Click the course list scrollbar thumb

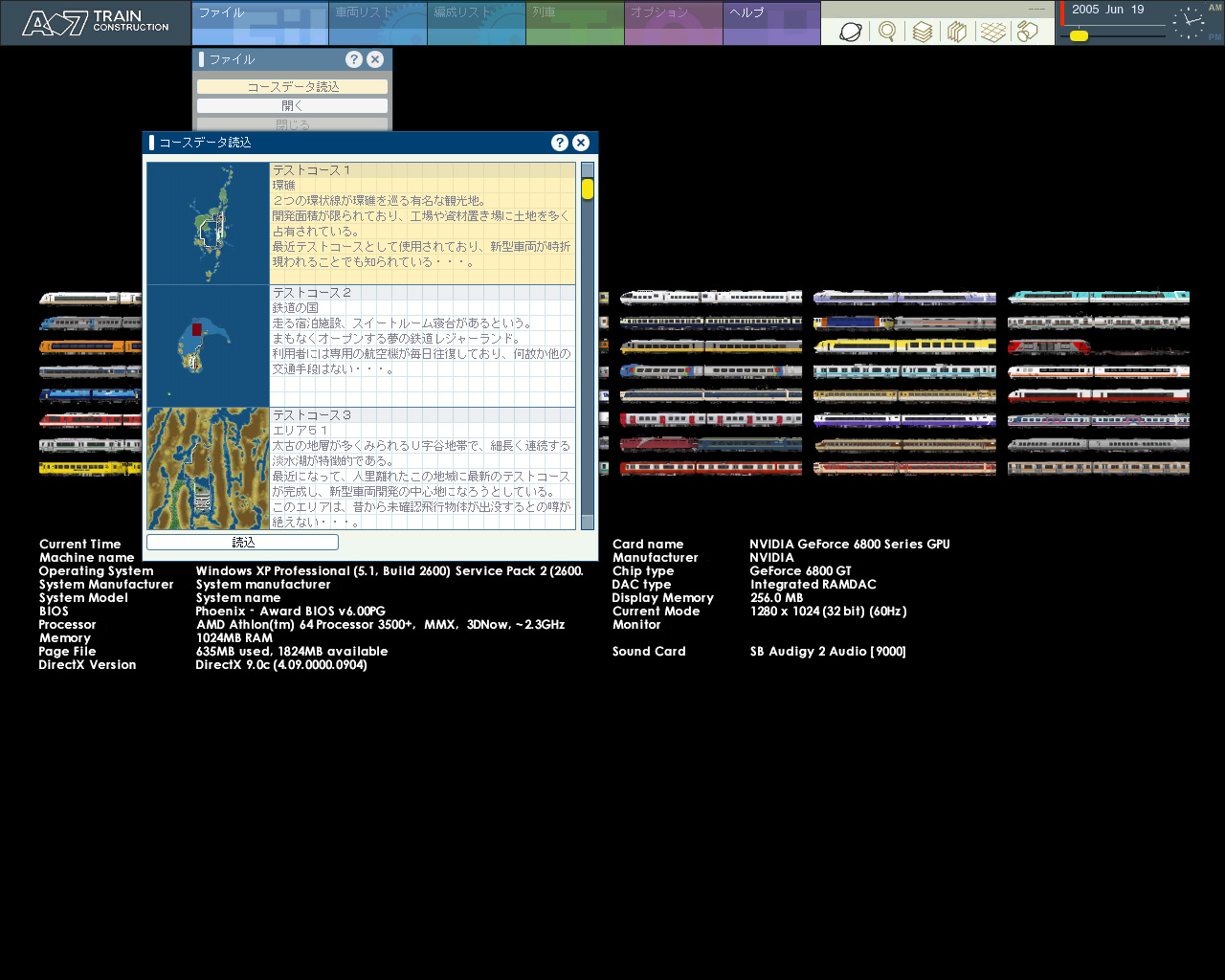coord(587,189)
